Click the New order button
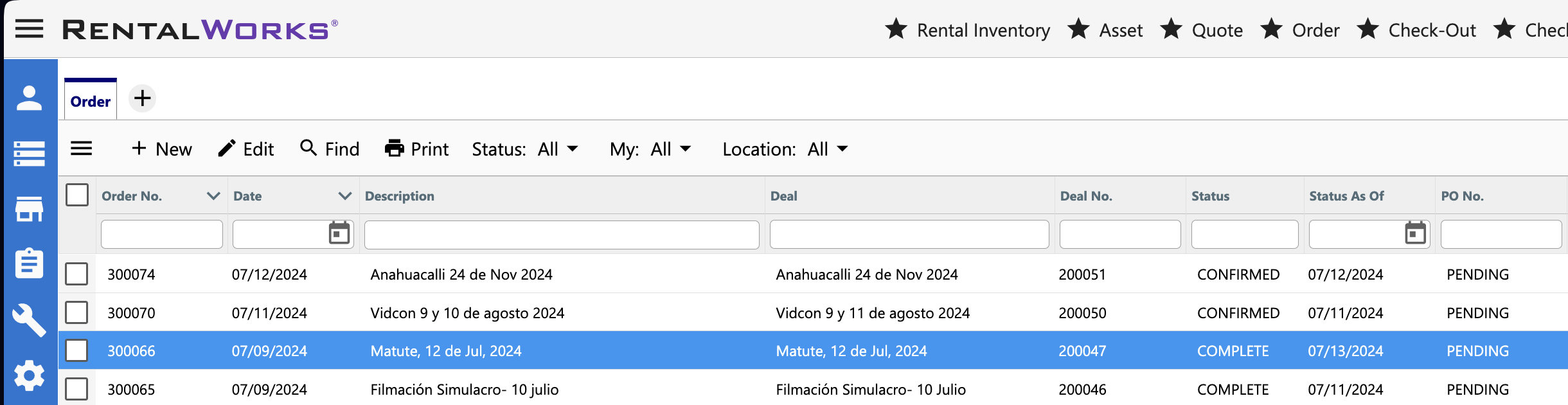Viewport: 1568px width, 405px height. pyautogui.click(x=162, y=149)
